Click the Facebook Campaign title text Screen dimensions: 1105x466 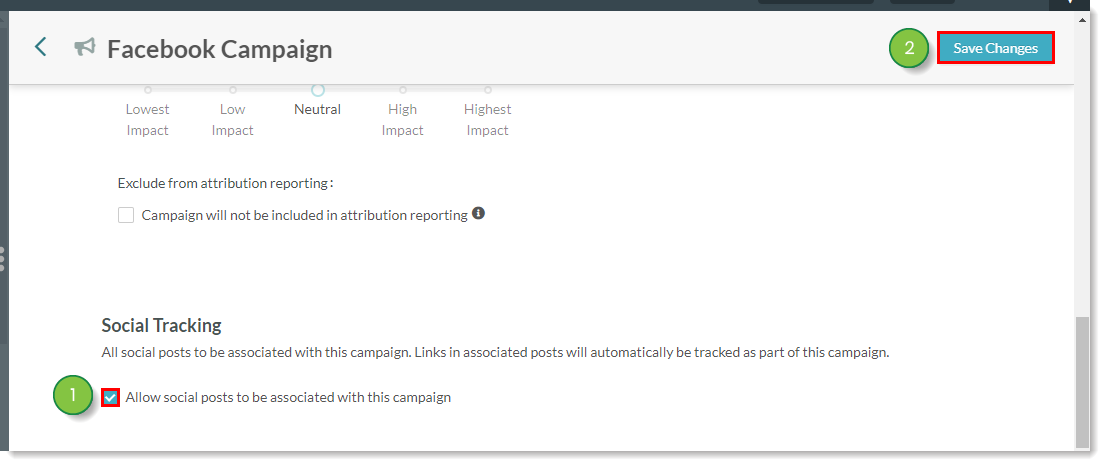(219, 49)
